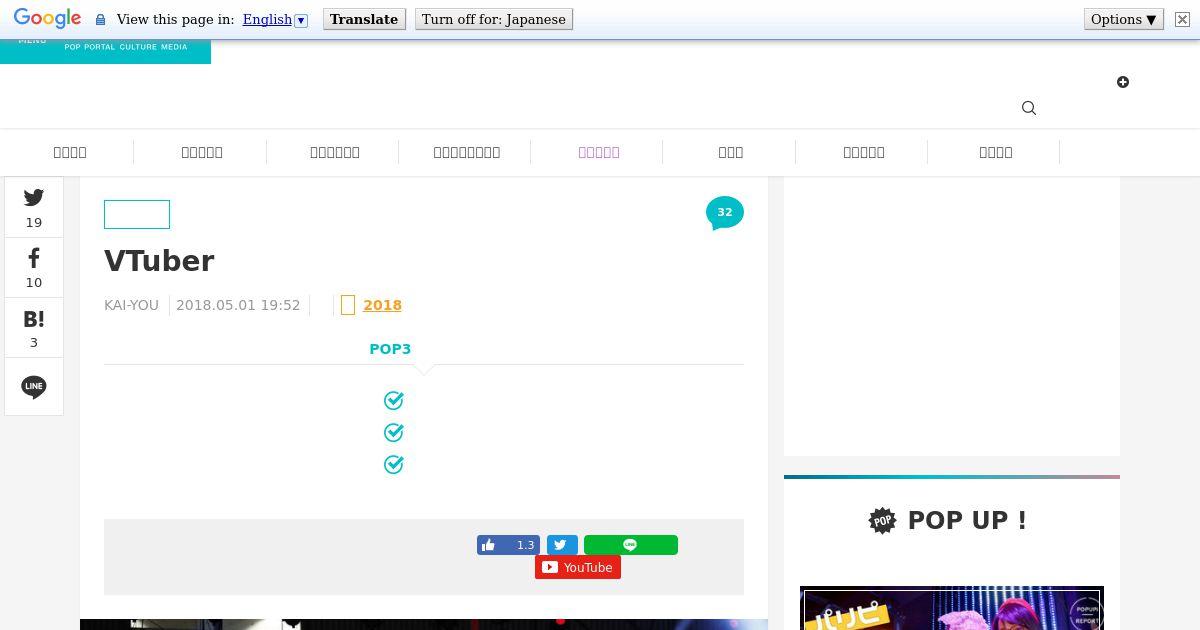
Task: Click the POP burst icon beside POP UP
Action: [x=882, y=520]
